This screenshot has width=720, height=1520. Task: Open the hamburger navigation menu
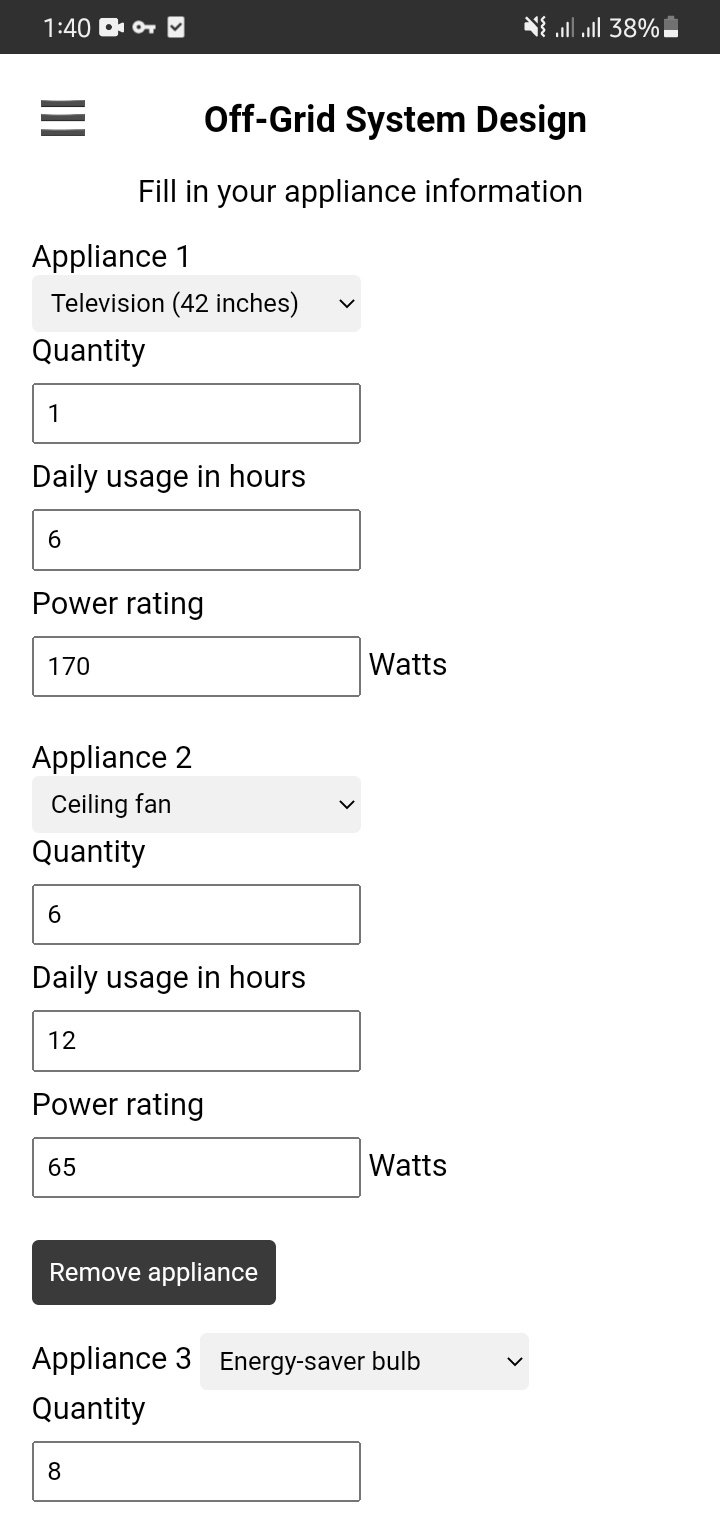pyautogui.click(x=62, y=118)
